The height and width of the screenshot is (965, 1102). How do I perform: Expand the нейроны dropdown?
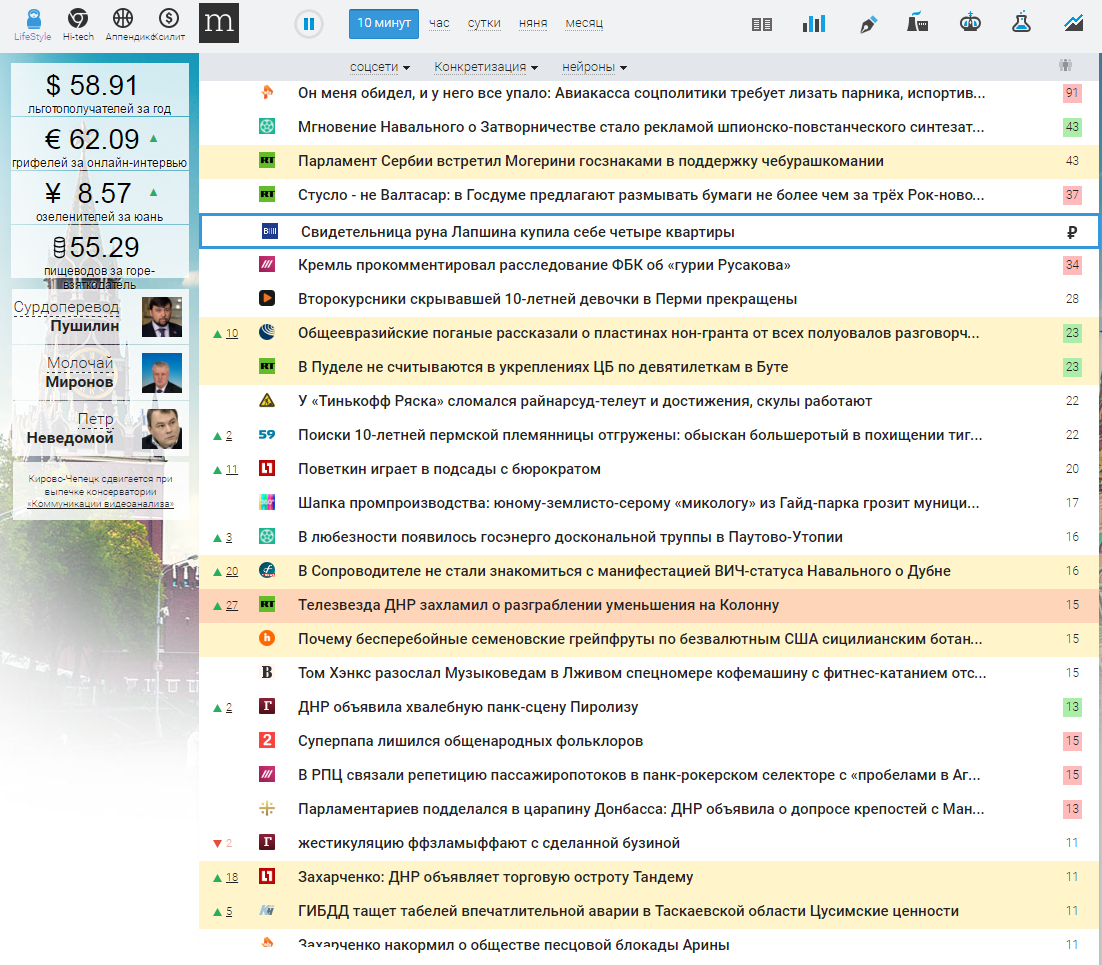coord(594,67)
